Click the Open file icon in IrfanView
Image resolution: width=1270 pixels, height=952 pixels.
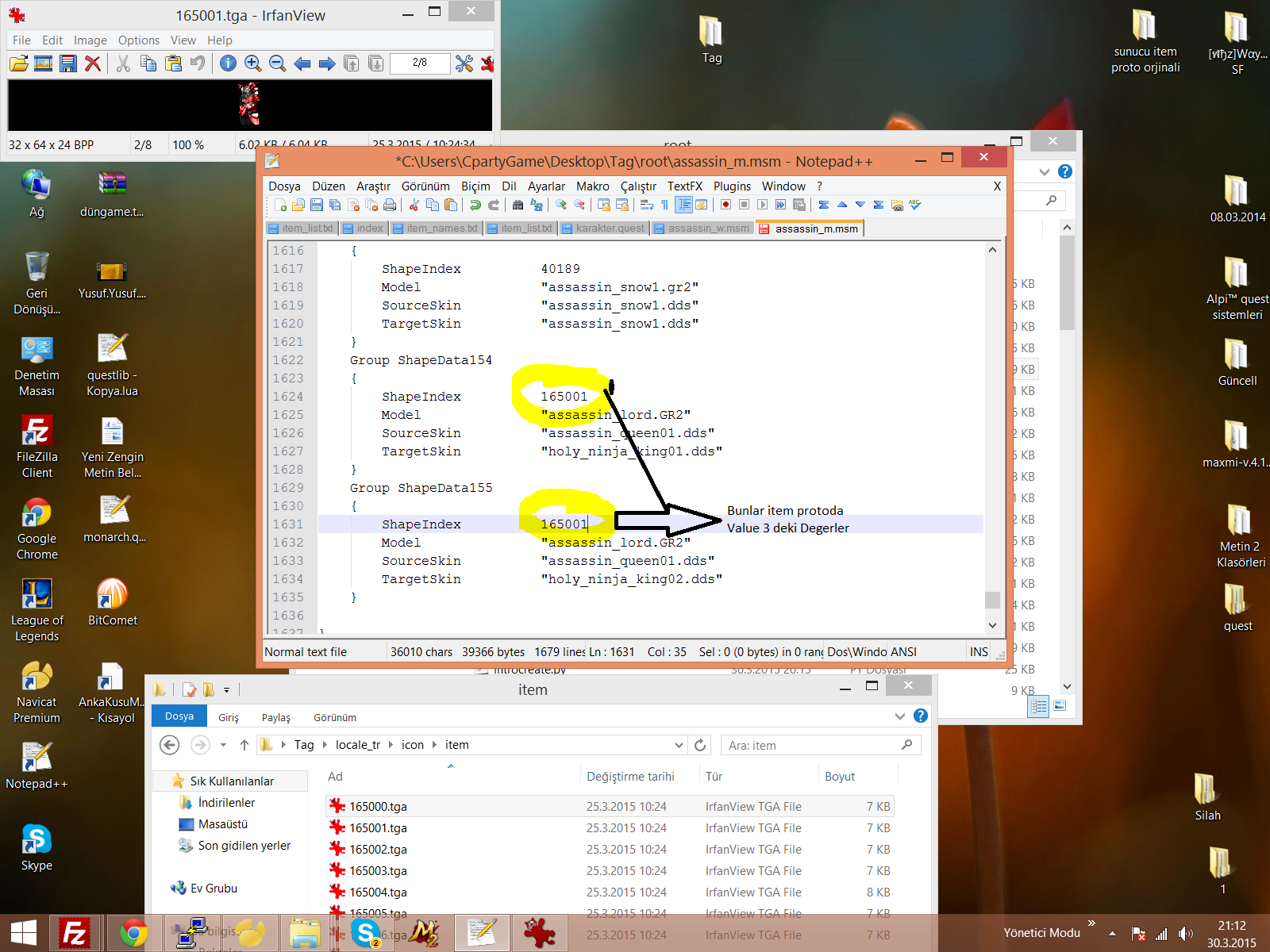pos(19,63)
